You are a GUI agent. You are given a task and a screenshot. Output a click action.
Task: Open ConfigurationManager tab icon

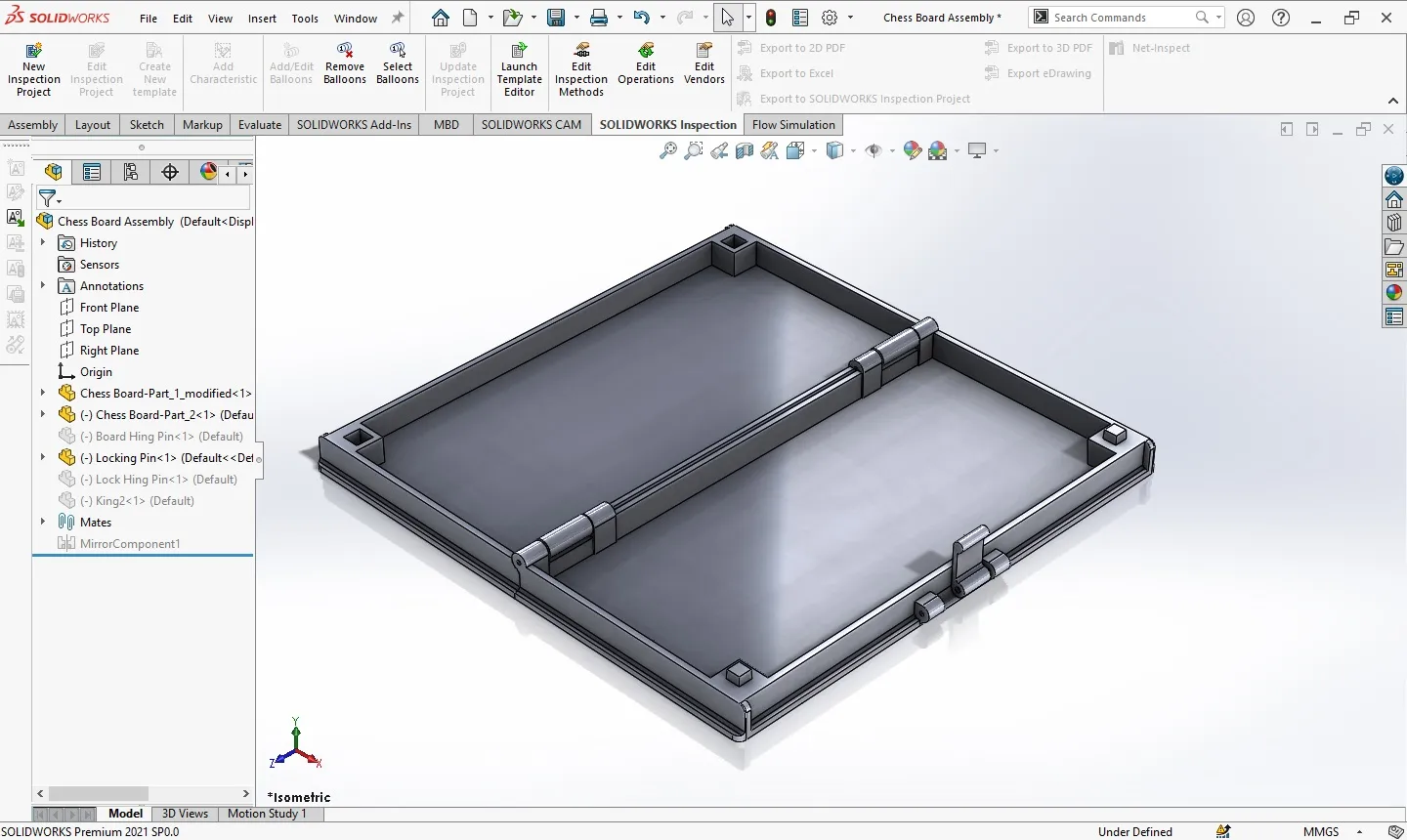pyautogui.click(x=131, y=173)
